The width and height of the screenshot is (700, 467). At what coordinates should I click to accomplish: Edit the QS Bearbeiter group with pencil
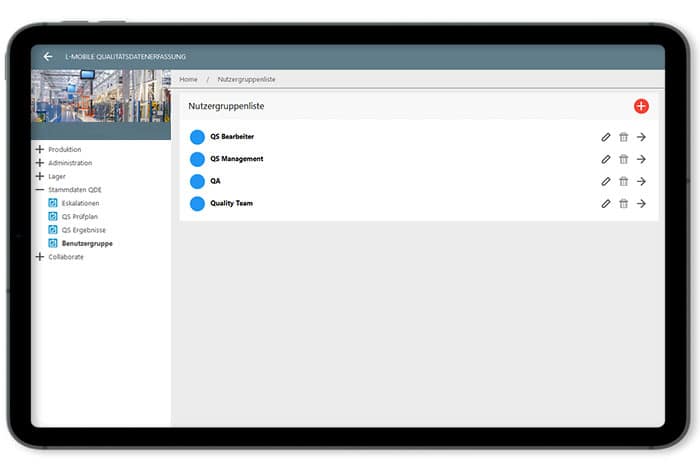click(x=606, y=137)
